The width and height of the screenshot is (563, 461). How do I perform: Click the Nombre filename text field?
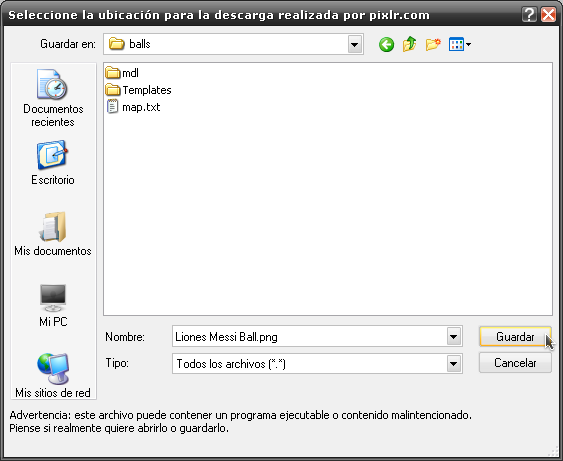(310, 337)
